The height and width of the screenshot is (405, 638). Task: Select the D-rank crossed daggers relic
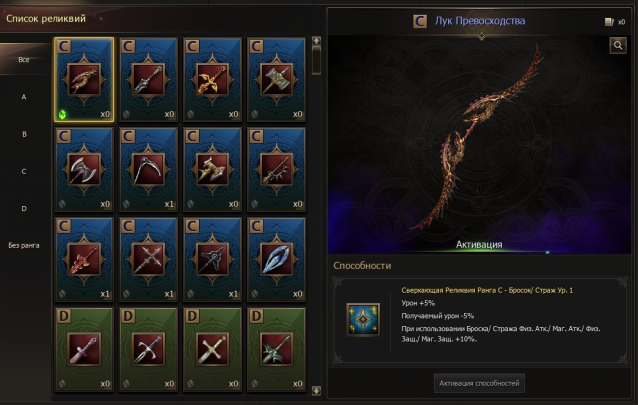click(212, 349)
